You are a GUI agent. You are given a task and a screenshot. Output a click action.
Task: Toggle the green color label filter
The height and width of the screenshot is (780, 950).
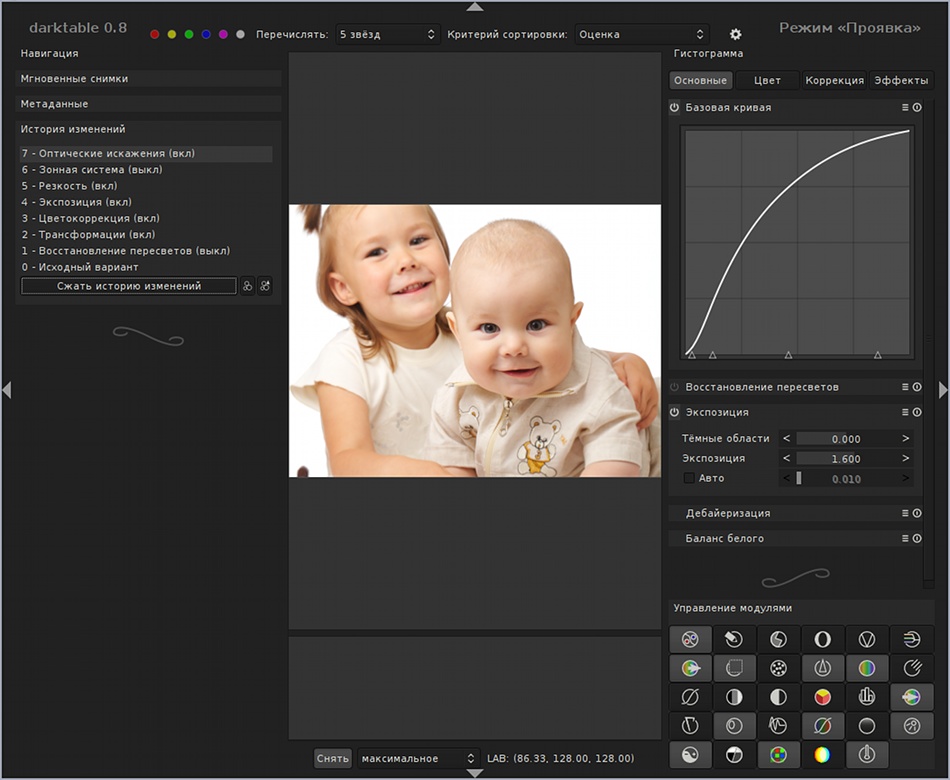pos(189,35)
